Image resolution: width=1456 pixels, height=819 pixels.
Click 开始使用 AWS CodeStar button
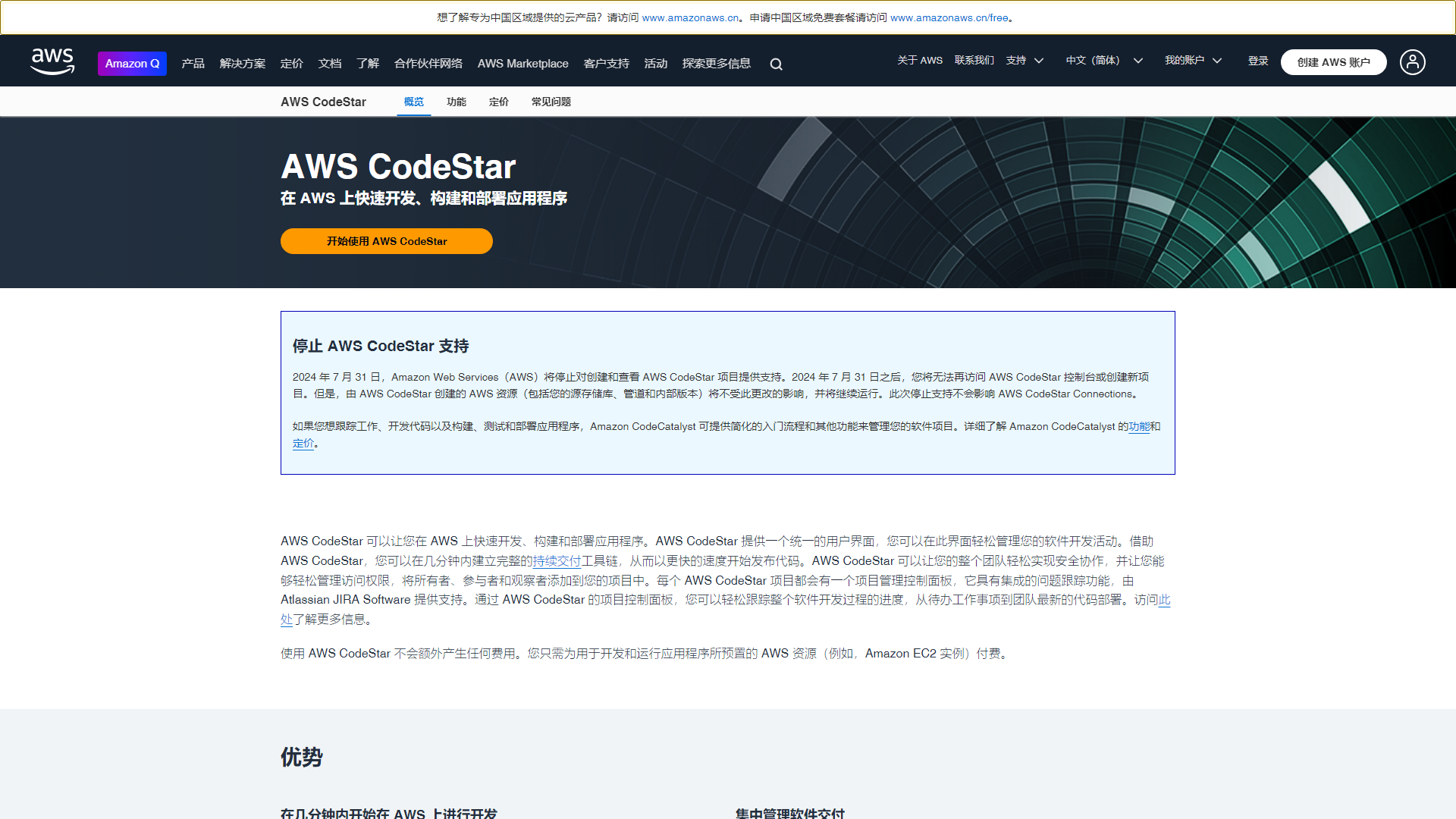pyautogui.click(x=386, y=241)
